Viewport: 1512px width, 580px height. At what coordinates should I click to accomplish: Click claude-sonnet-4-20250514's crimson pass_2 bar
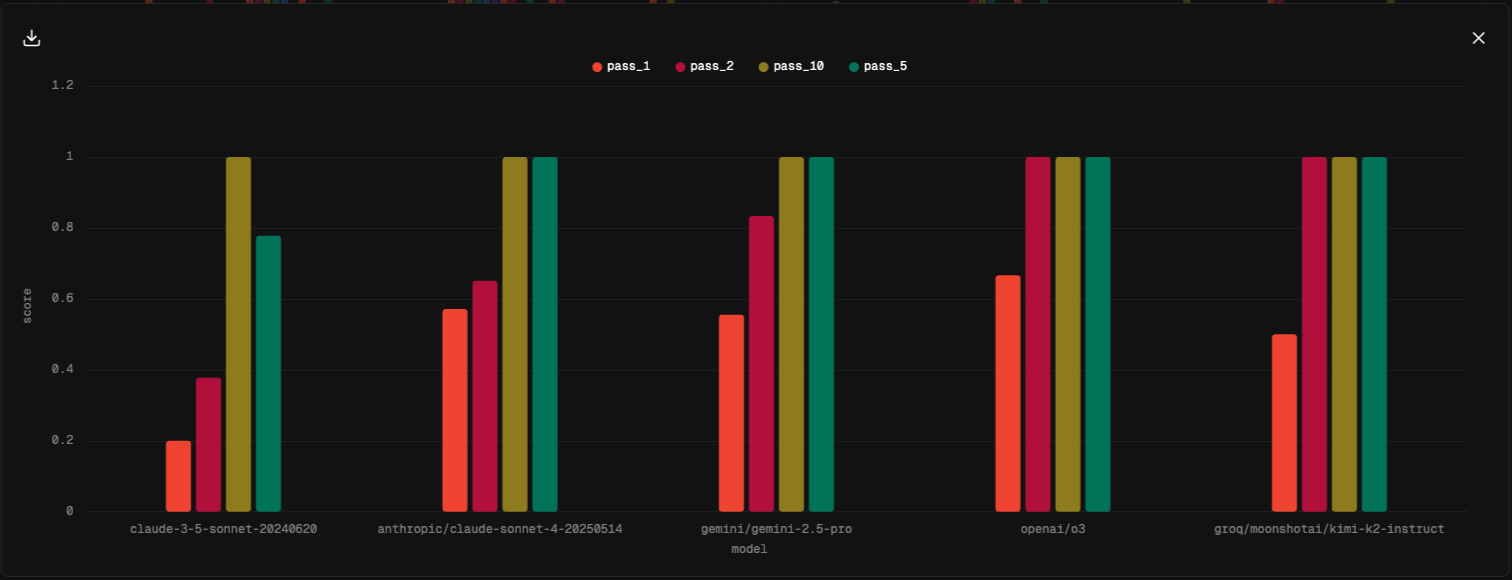point(485,396)
